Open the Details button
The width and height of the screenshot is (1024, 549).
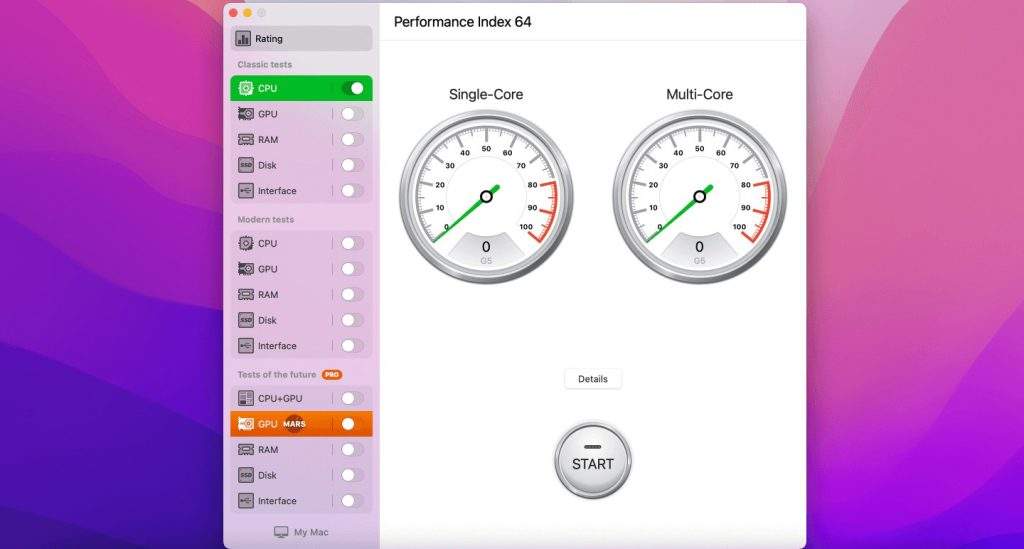point(593,379)
